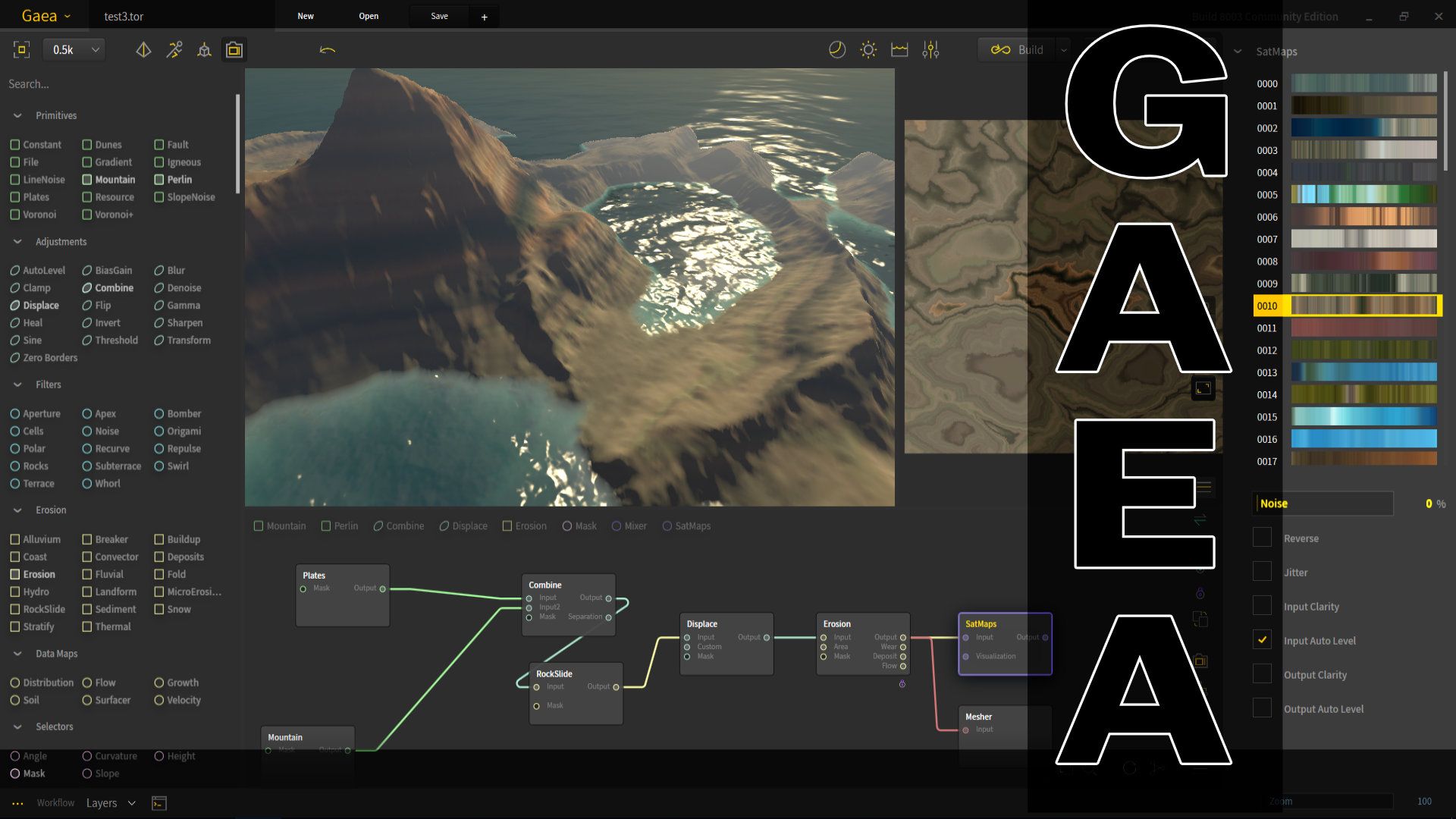1456x819 pixels.
Task: Uncheck Input Auto Level
Action: click(x=1262, y=640)
